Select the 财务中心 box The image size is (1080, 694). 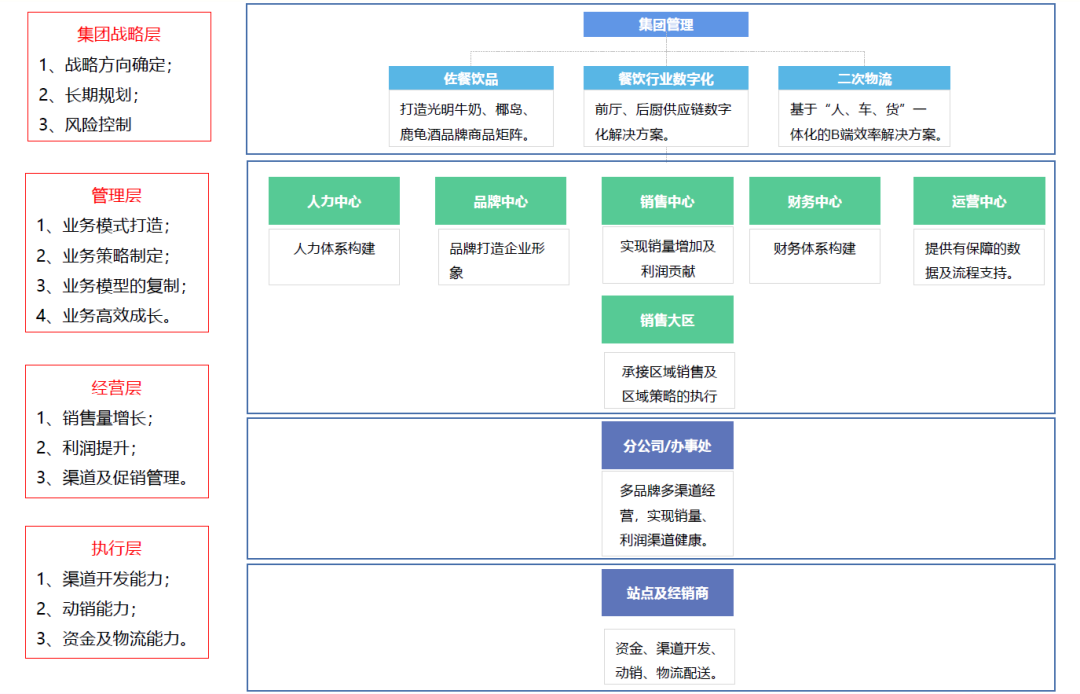click(x=814, y=200)
